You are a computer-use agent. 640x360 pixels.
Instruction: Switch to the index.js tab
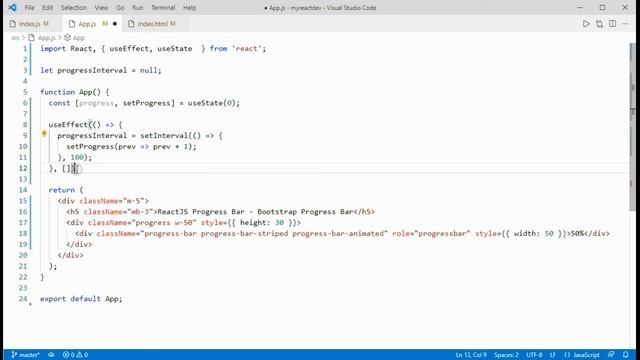[x=34, y=24]
